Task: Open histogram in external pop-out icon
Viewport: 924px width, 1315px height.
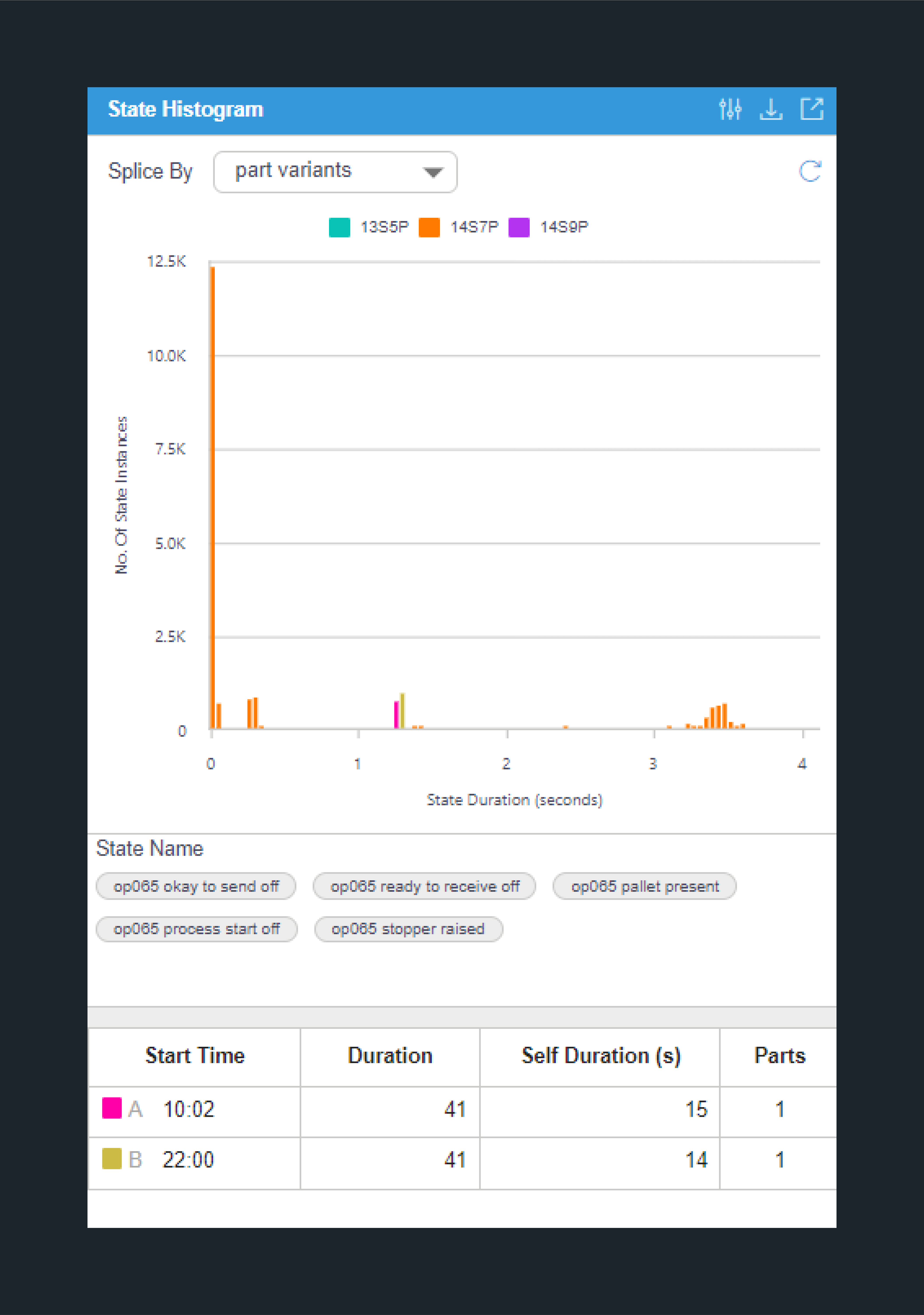Action: pos(812,109)
